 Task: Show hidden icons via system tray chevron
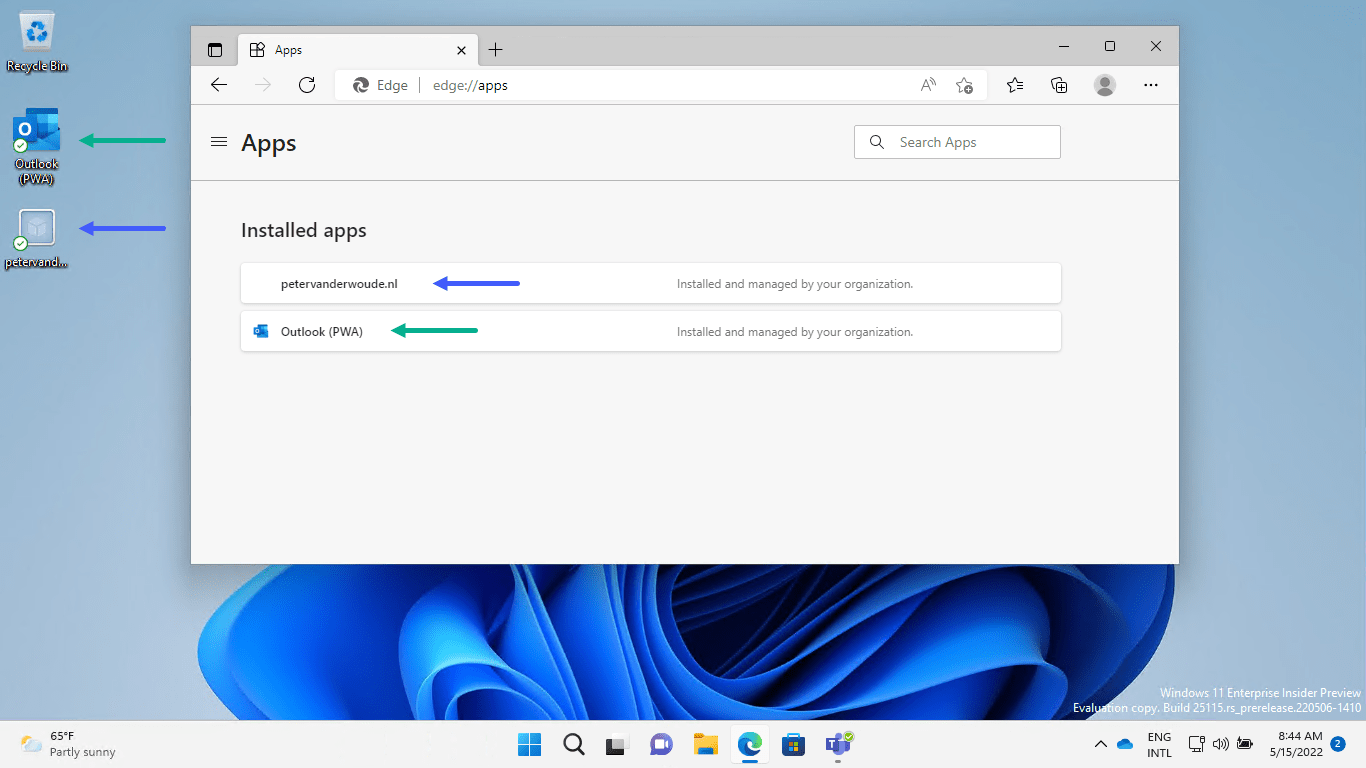click(x=1099, y=744)
